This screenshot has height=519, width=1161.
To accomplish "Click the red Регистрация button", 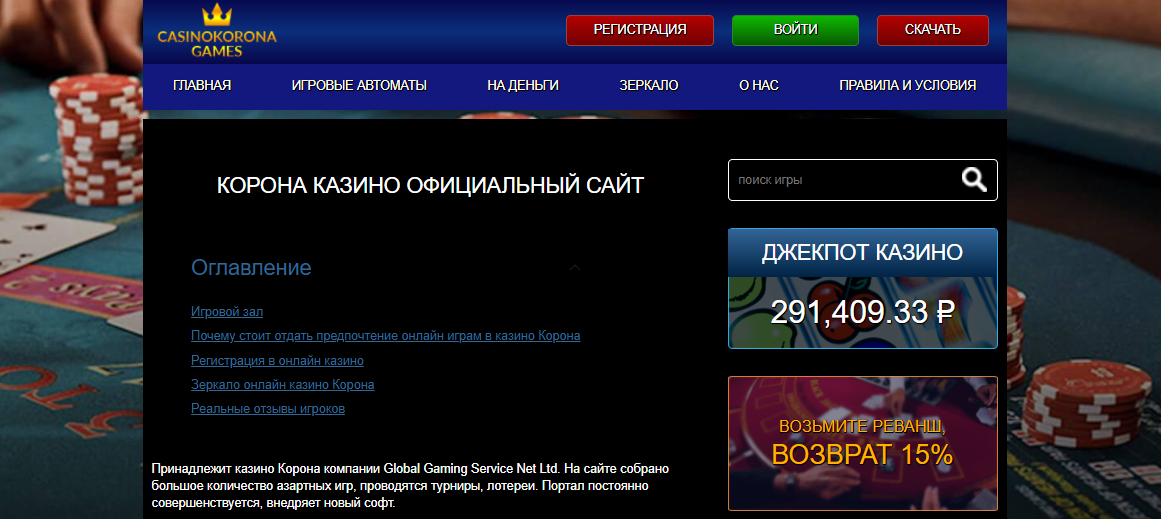I will point(640,30).
